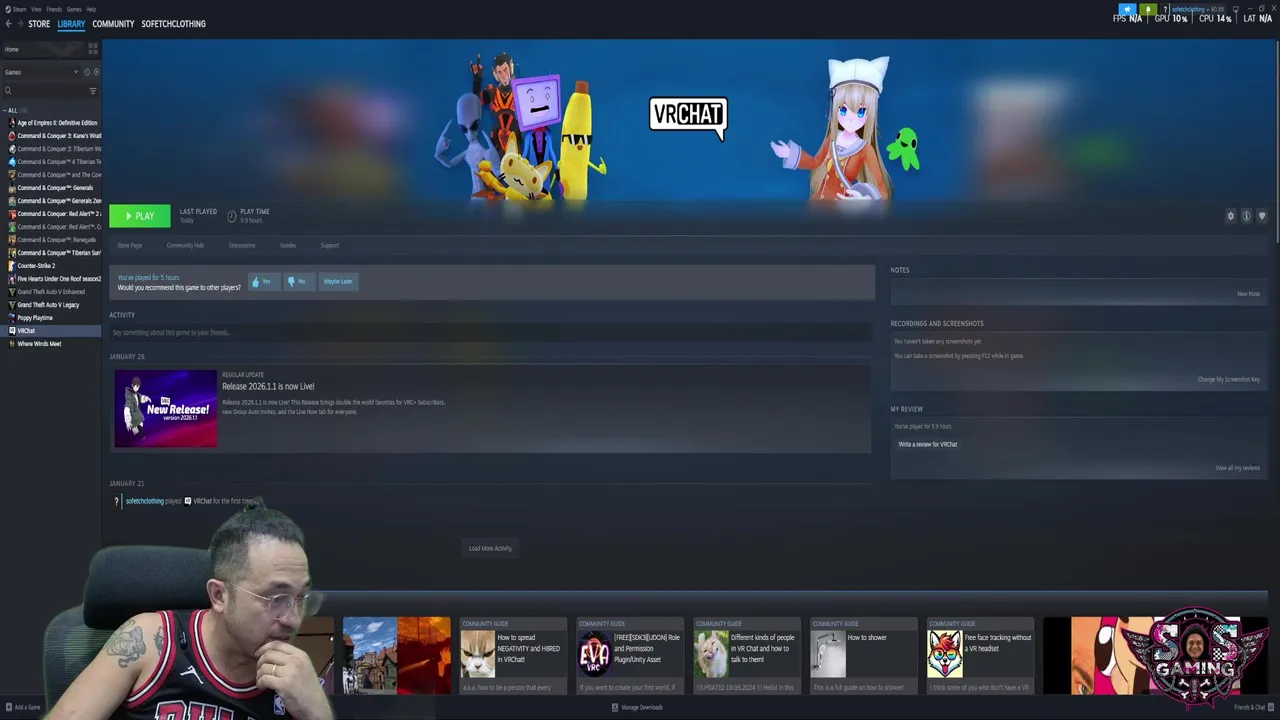
Task: Open the Discussions link
Action: (x=242, y=245)
